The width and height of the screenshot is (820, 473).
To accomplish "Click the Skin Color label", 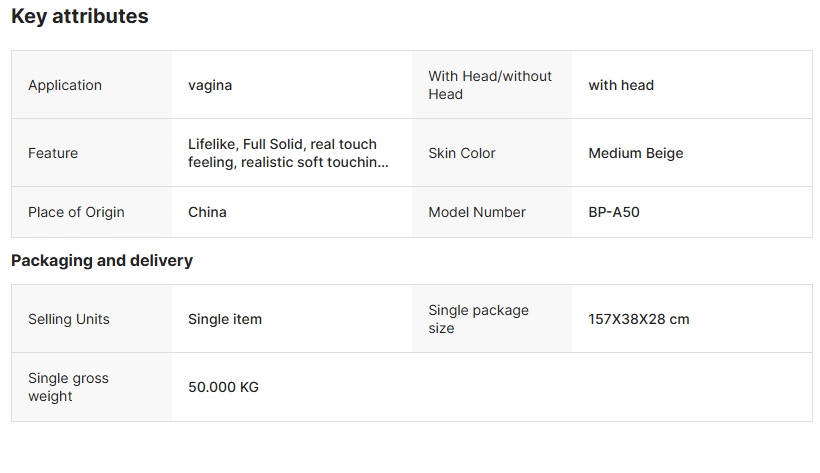I will pos(462,153).
